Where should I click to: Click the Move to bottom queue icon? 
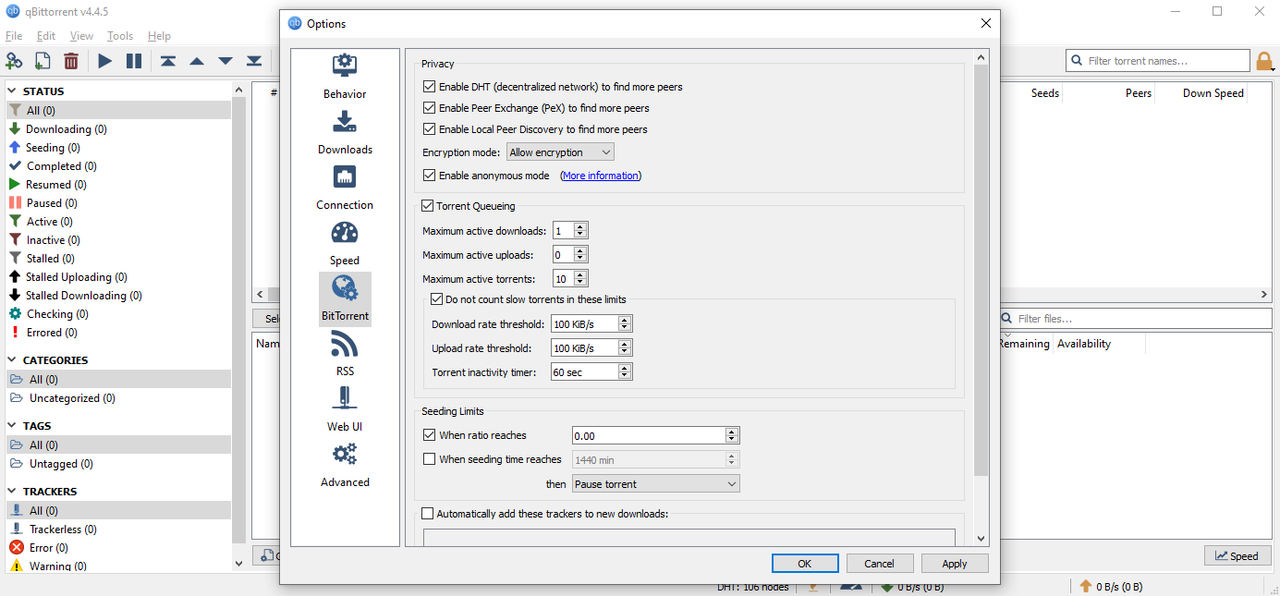pos(254,61)
